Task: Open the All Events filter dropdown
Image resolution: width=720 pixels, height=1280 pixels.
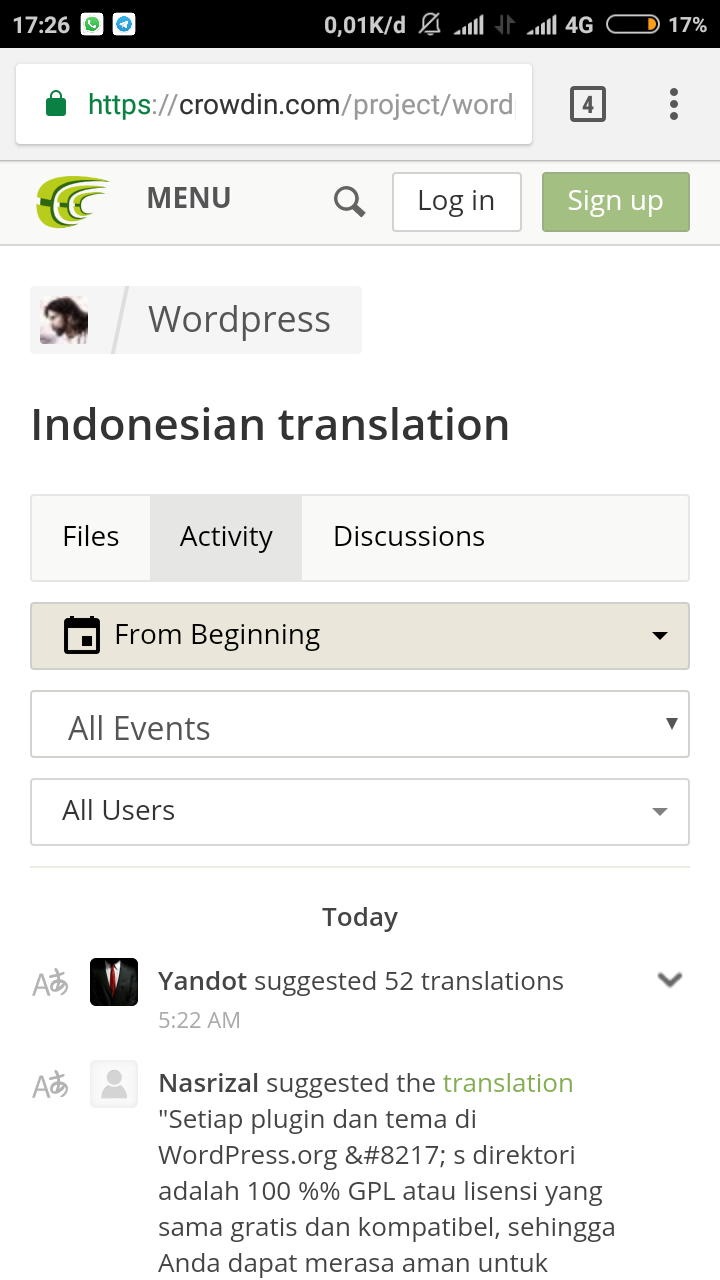Action: 360,725
